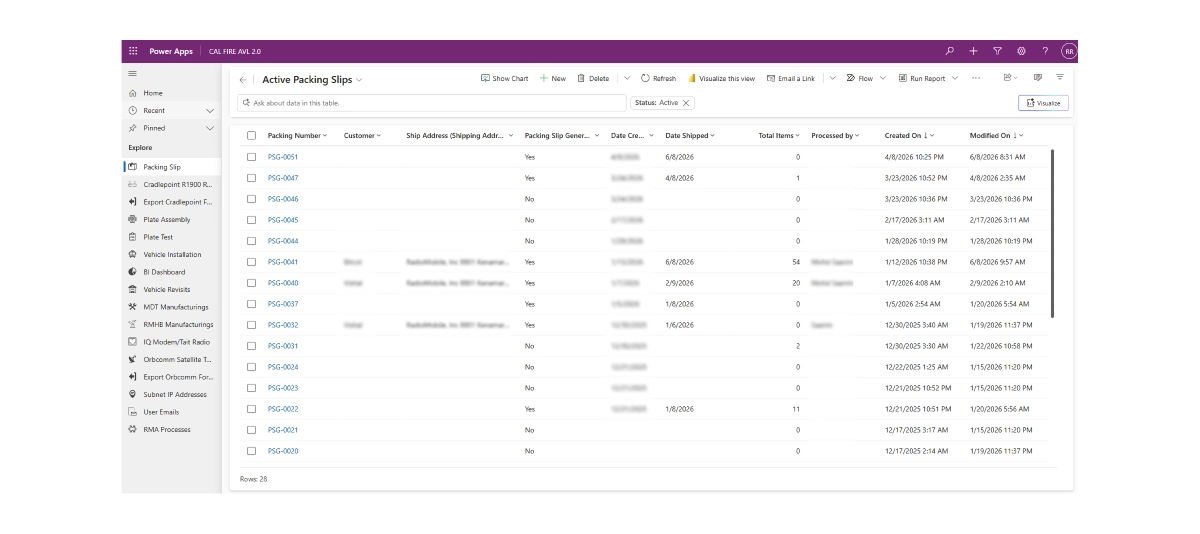Open the more commands ellipsis
The width and height of the screenshot is (1200, 534).
point(976,78)
